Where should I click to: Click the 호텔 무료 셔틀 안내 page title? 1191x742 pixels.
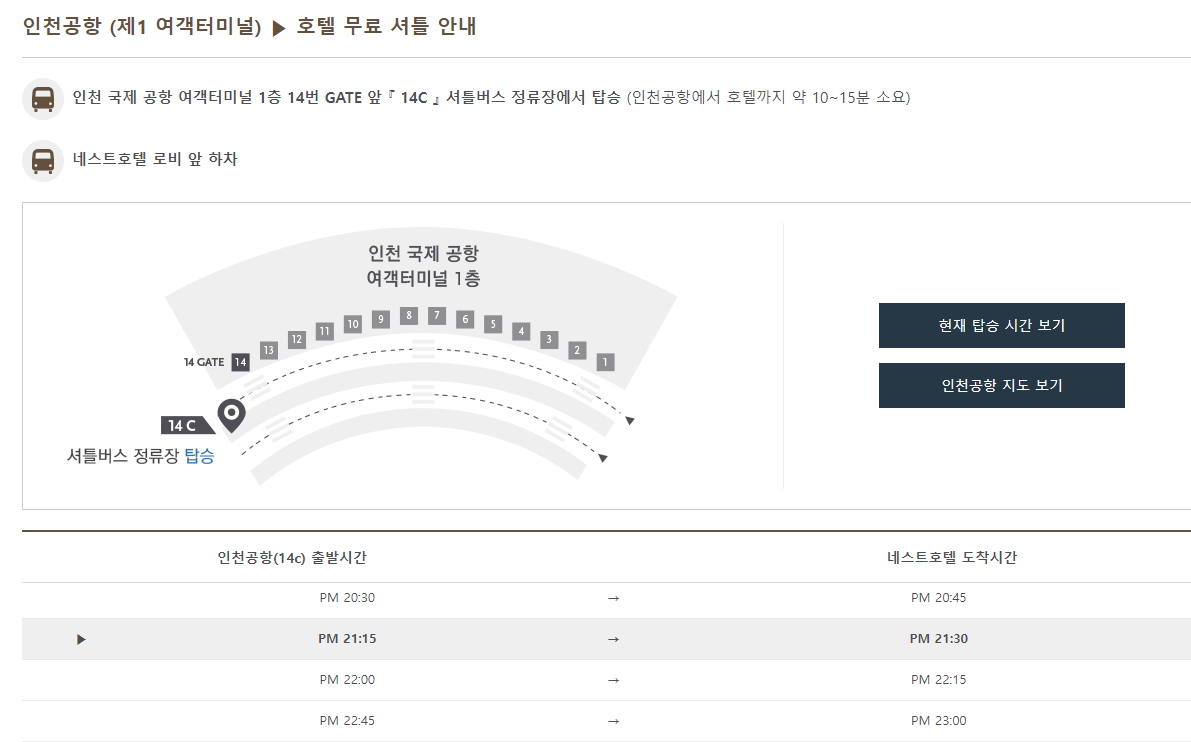pos(386,27)
